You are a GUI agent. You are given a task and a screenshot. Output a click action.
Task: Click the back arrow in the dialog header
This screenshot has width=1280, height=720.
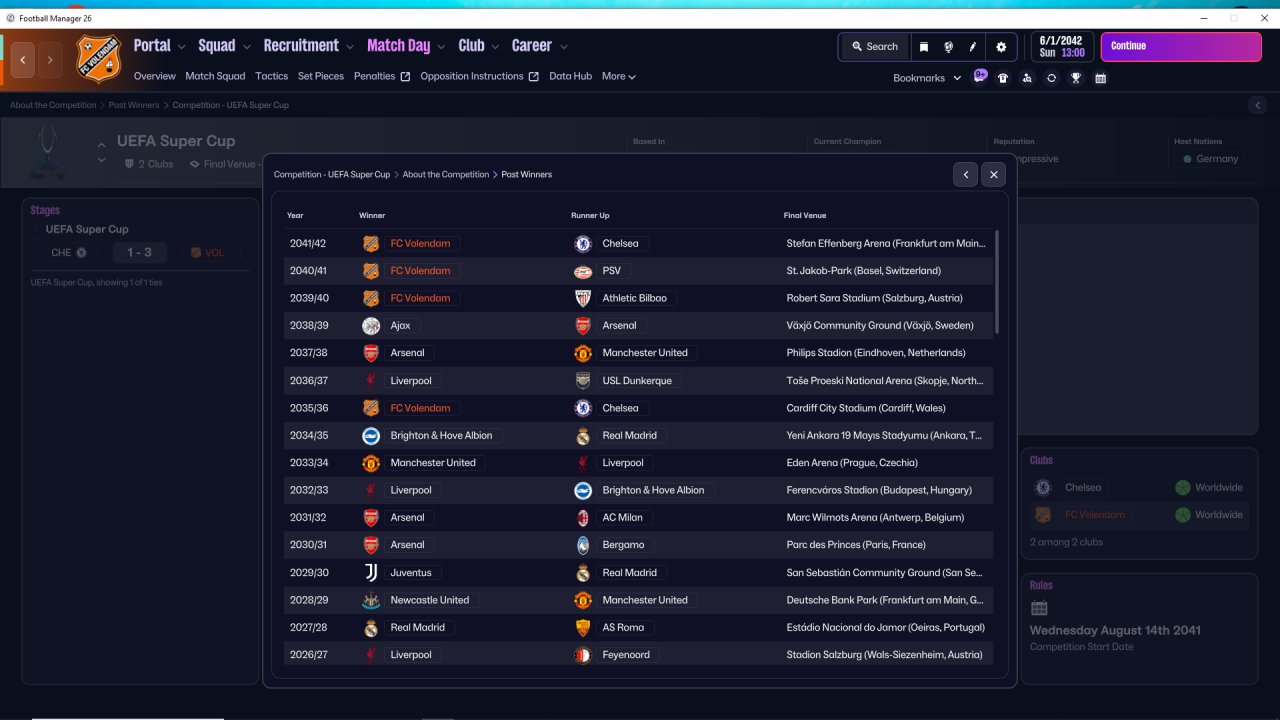(966, 175)
